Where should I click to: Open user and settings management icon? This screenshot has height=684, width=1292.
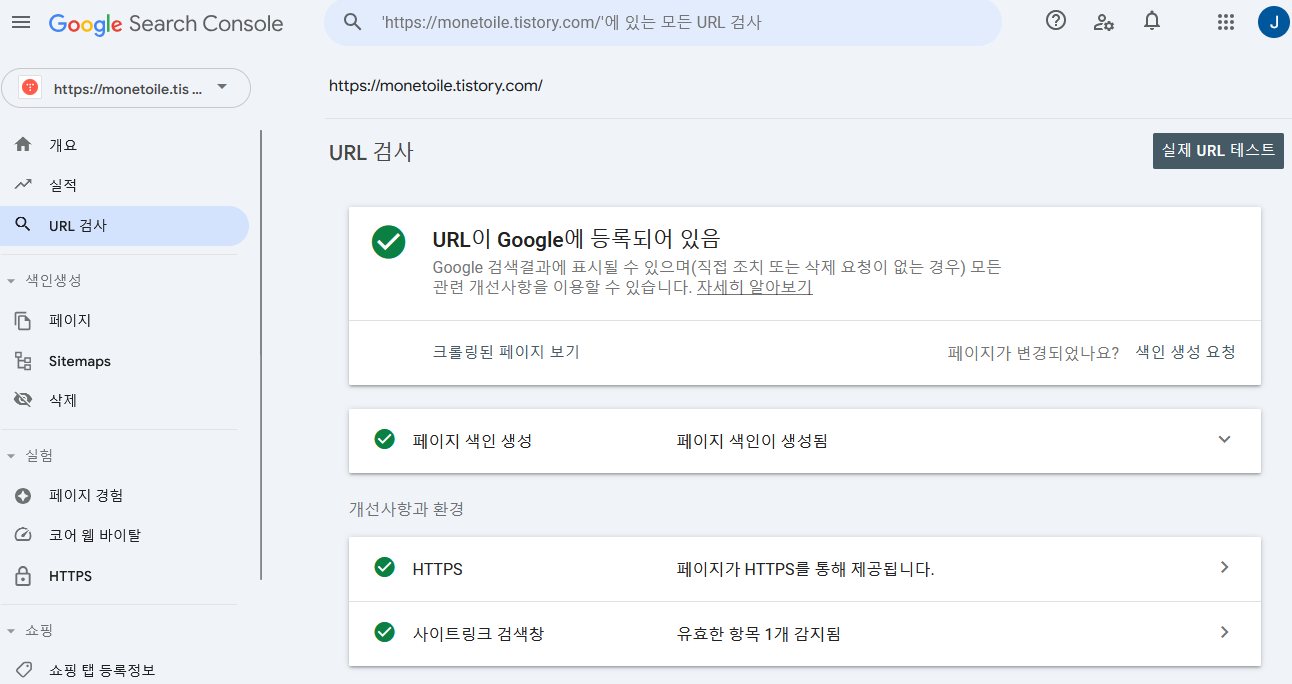[1104, 22]
